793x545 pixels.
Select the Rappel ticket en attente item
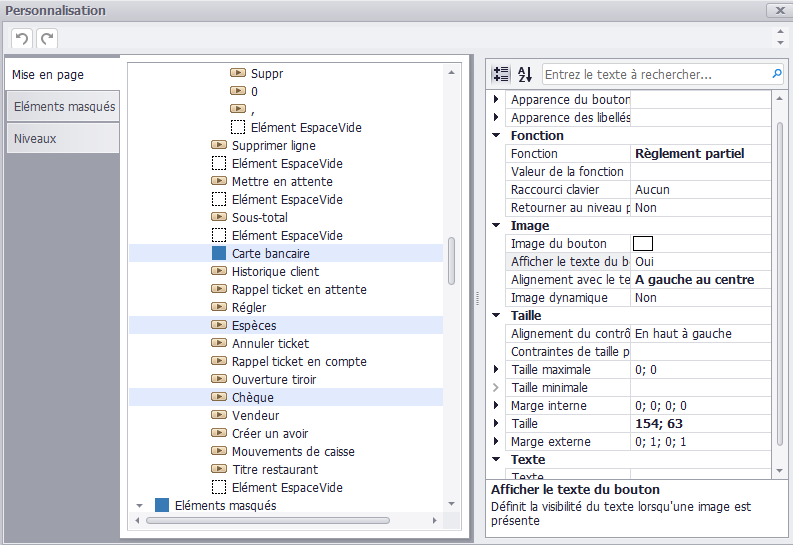coord(299,289)
